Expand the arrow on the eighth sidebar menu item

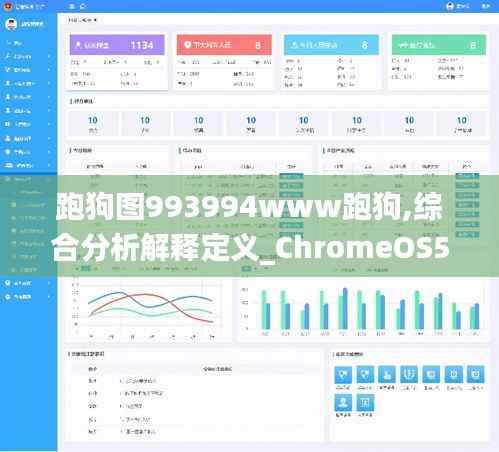(x=49, y=138)
